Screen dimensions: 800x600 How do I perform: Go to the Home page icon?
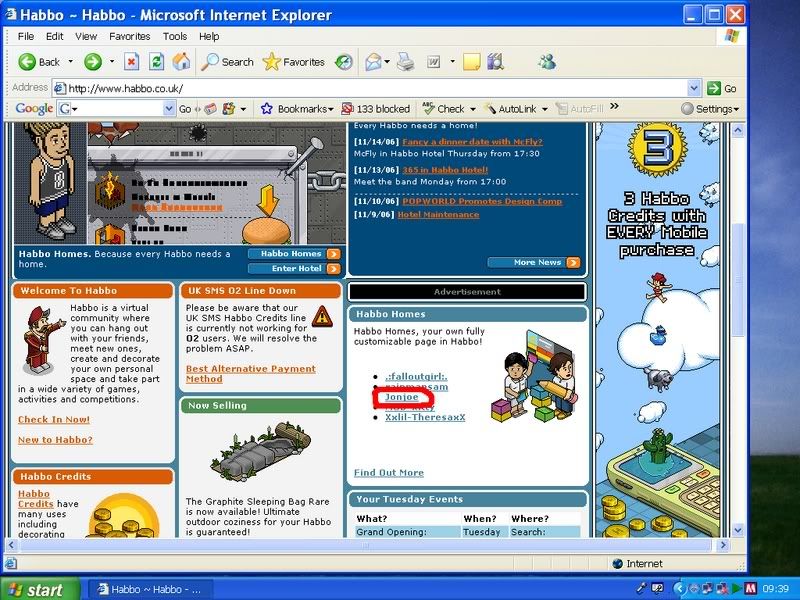coord(181,62)
